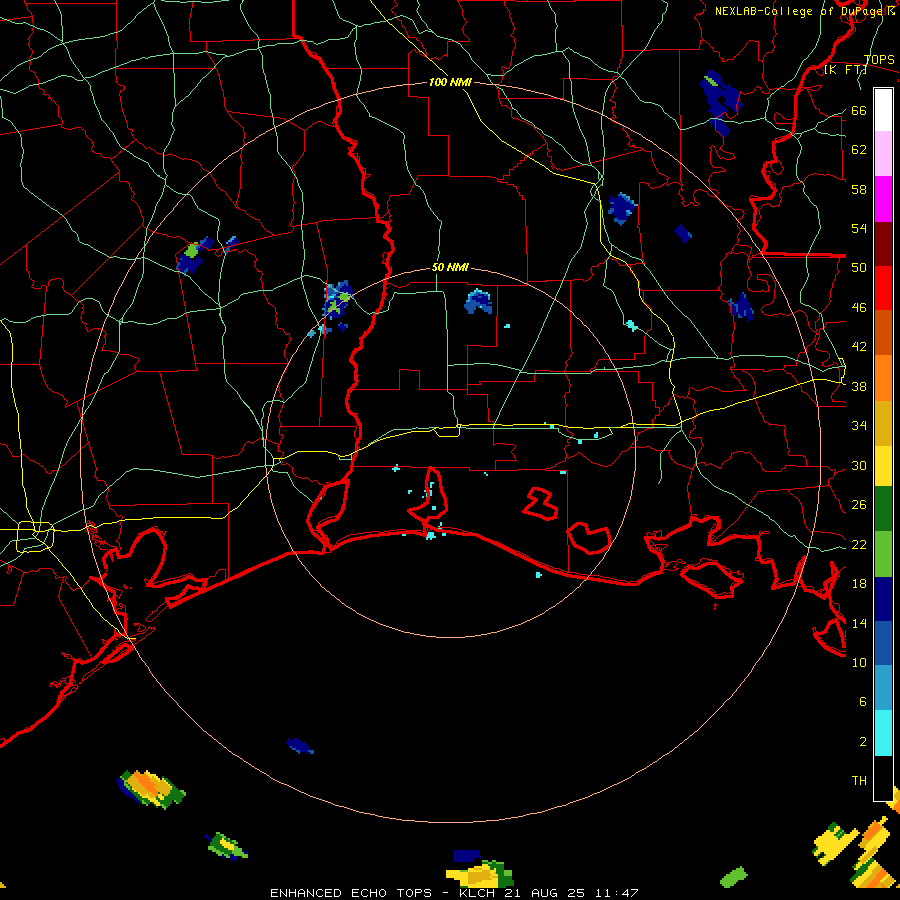Pick the maroon swatch on the tops scale

[x=883, y=244]
